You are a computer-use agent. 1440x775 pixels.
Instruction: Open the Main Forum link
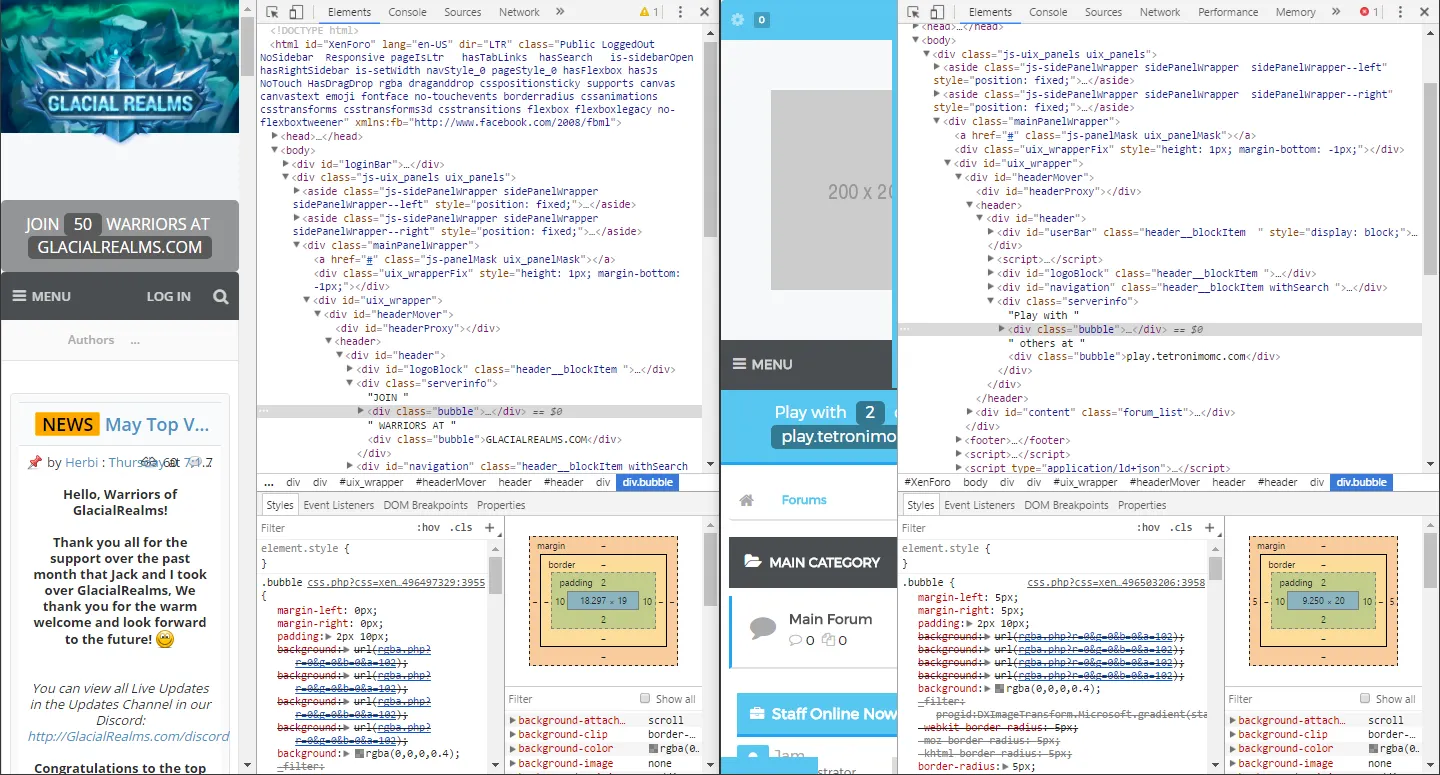(830, 619)
